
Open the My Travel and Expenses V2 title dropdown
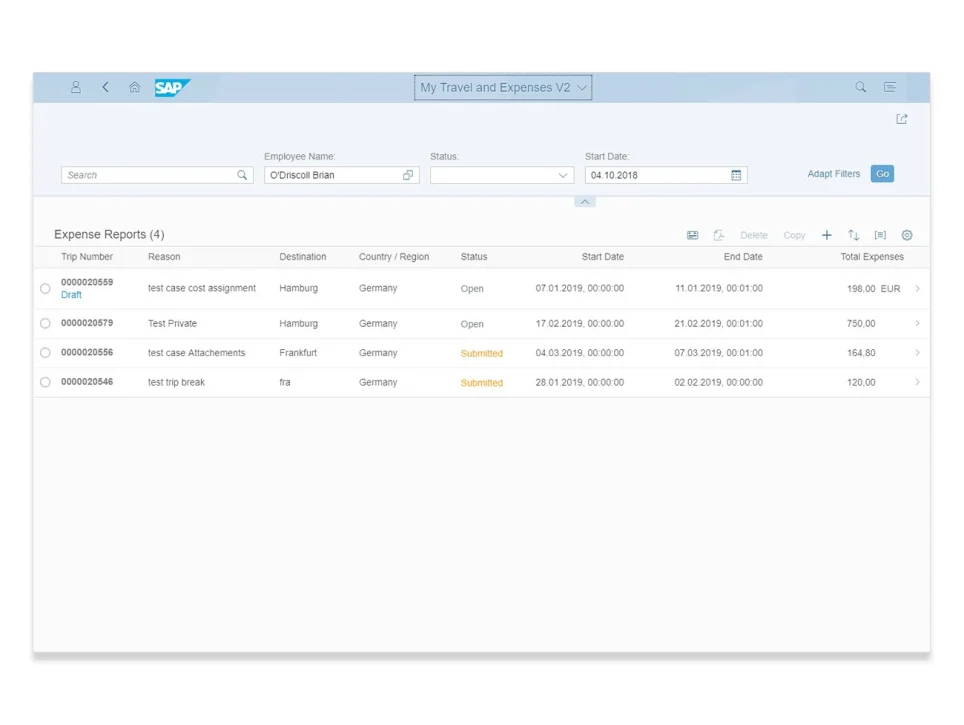coord(503,87)
